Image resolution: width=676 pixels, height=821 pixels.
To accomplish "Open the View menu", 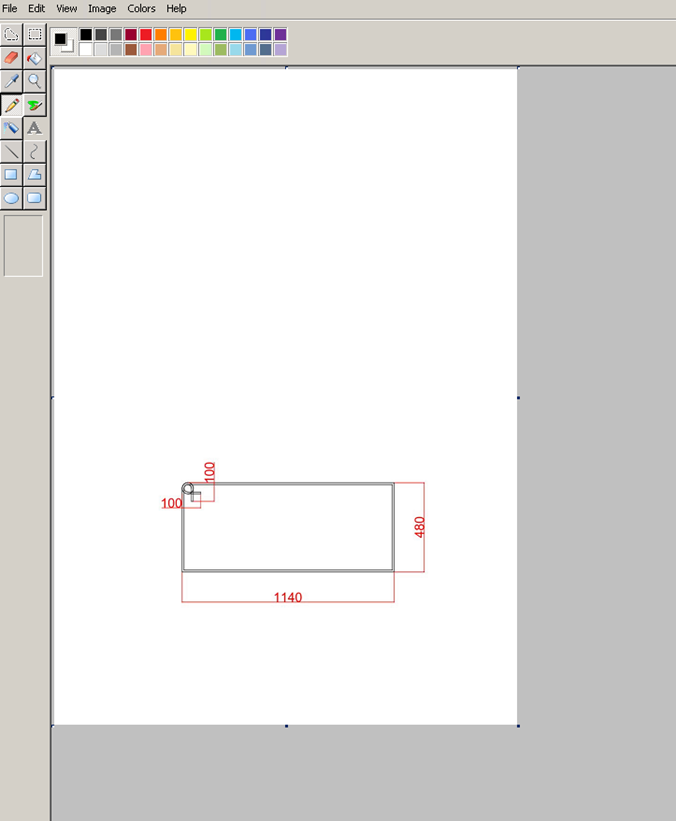I will coord(67,8).
